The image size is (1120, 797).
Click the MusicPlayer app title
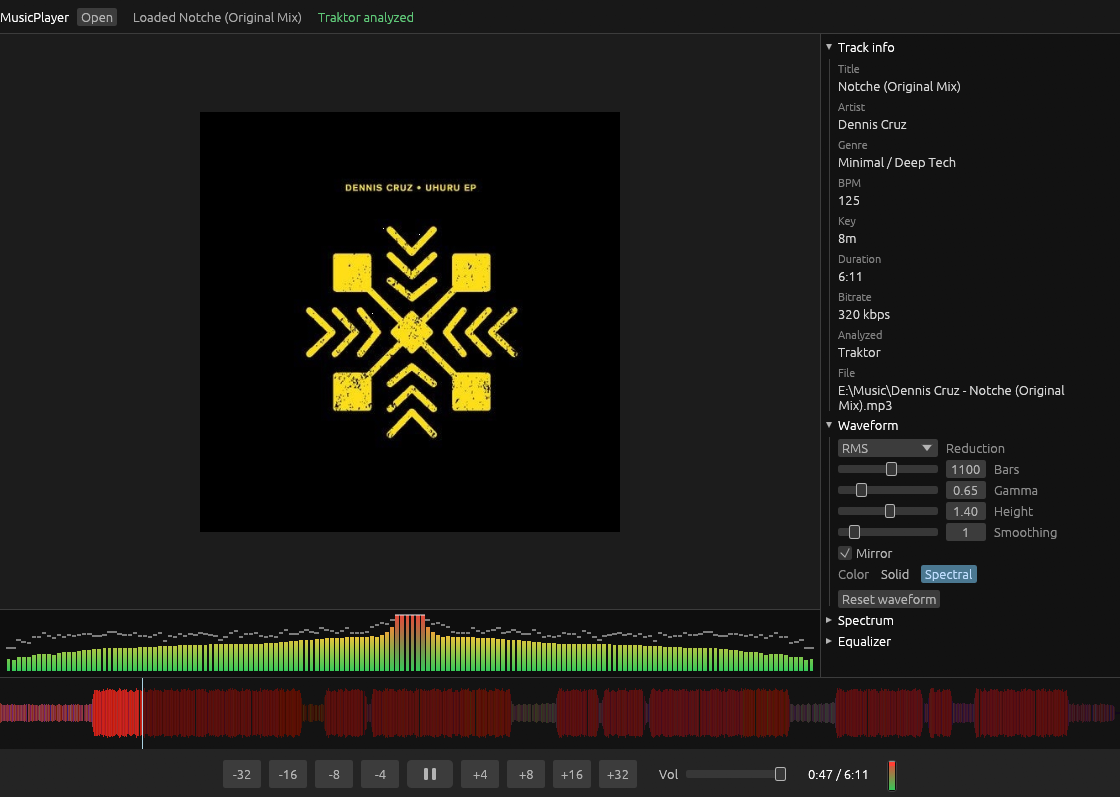coord(34,17)
